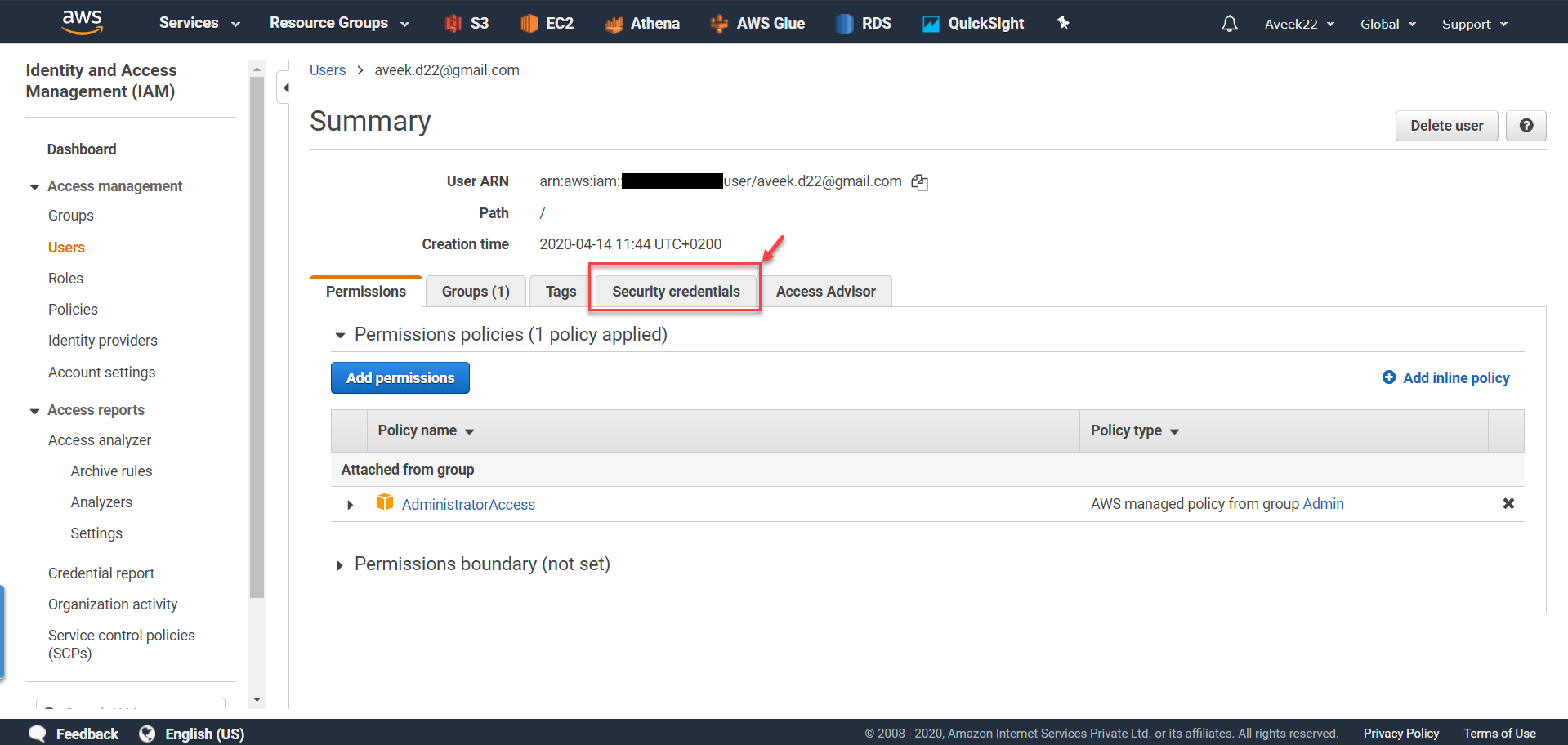This screenshot has height=745, width=1568.
Task: Open Roles in the sidebar
Action: coord(65,279)
